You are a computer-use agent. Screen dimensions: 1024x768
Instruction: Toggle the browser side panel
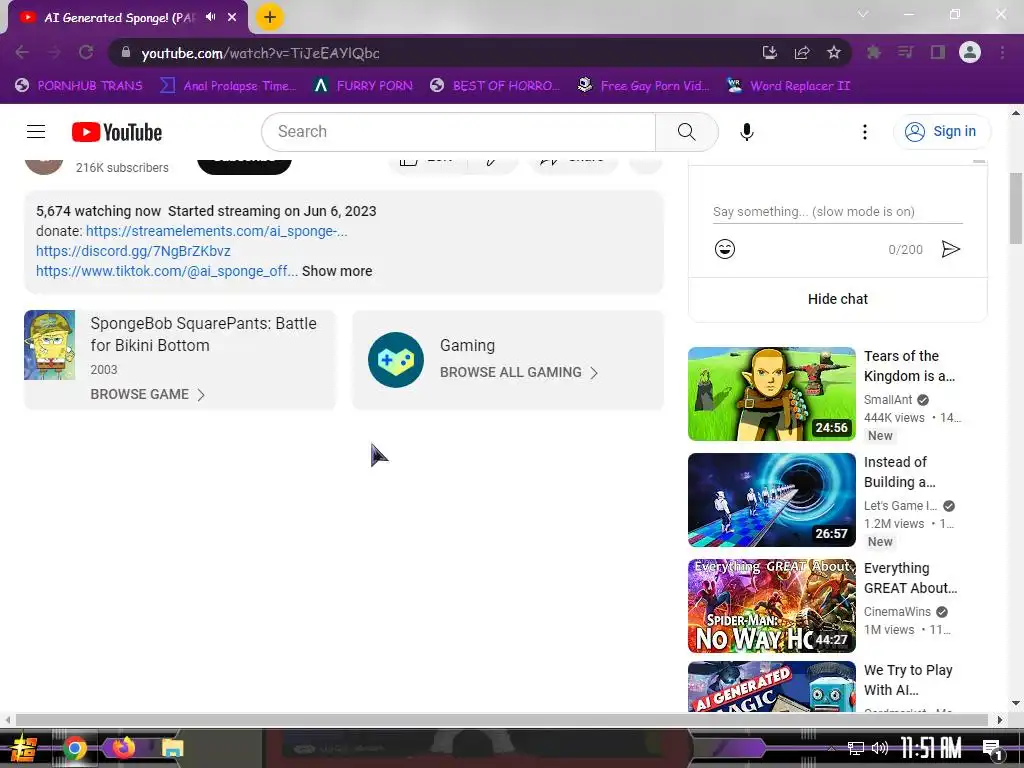coord(938,52)
